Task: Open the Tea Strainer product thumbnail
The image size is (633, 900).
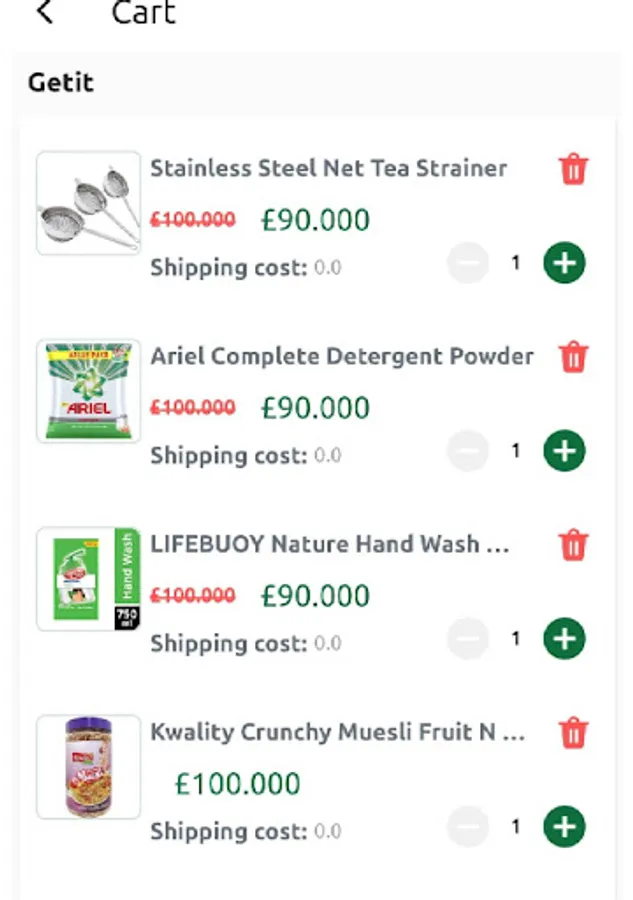Action: coord(88,203)
